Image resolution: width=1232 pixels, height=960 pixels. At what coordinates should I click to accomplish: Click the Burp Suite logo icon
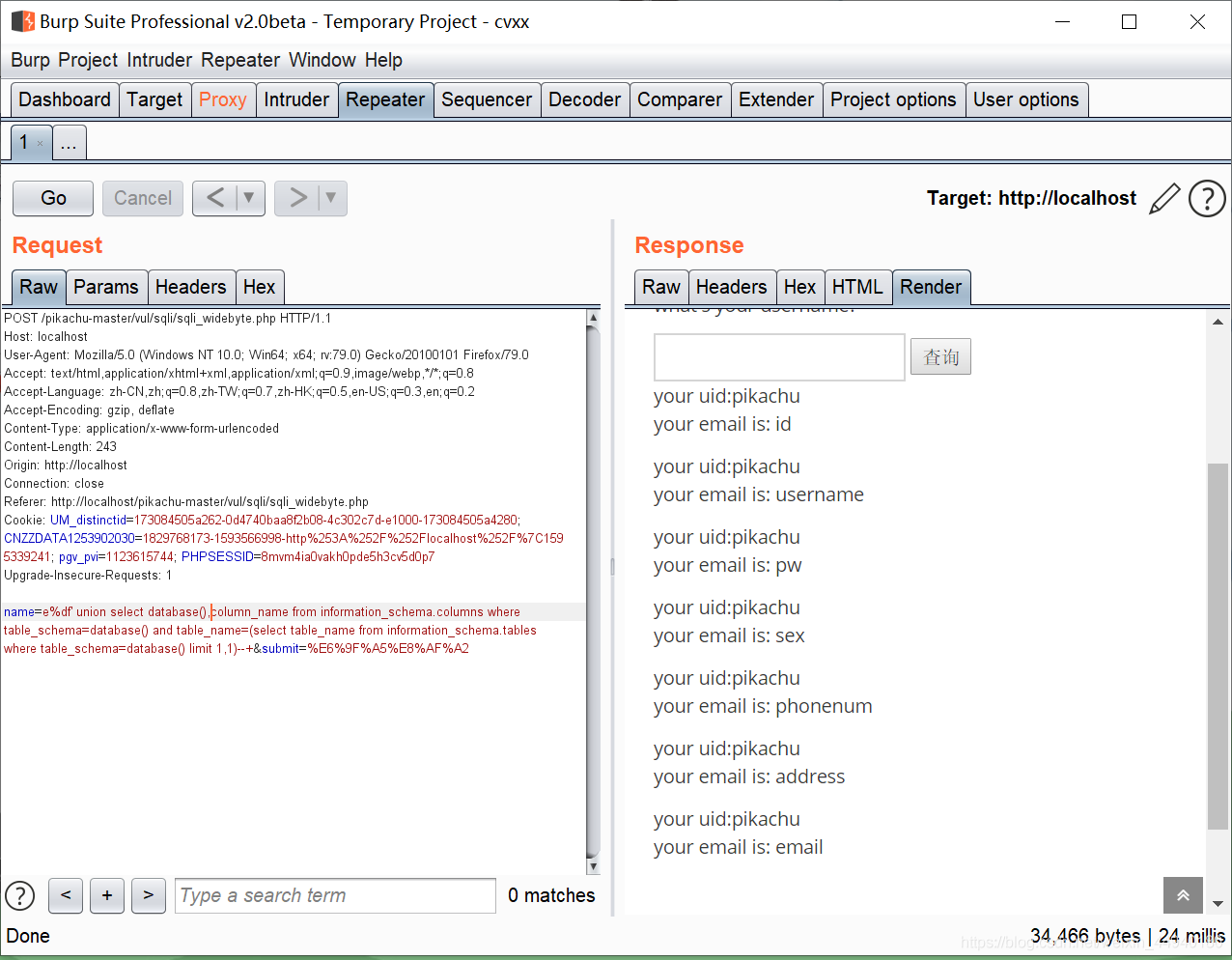23,21
